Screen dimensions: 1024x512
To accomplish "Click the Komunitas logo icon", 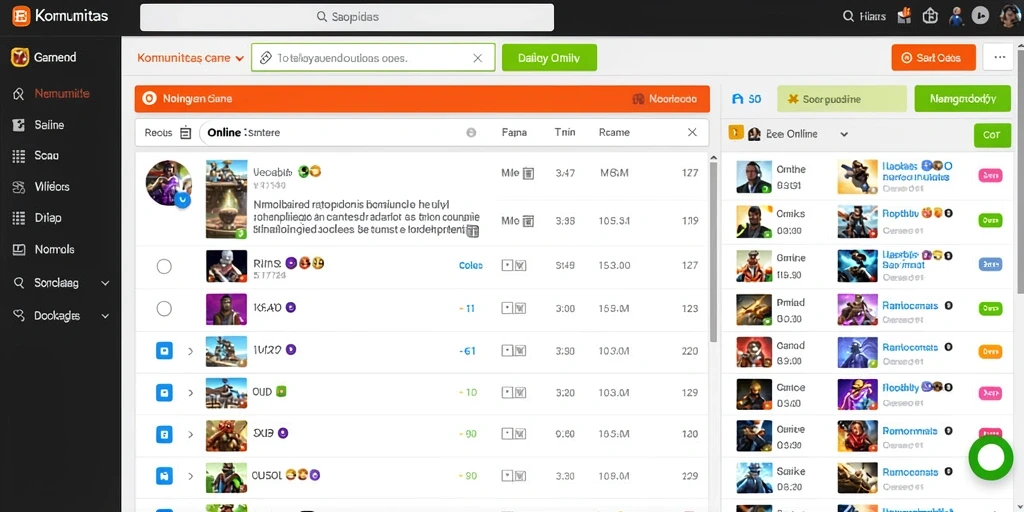I will [21, 17].
